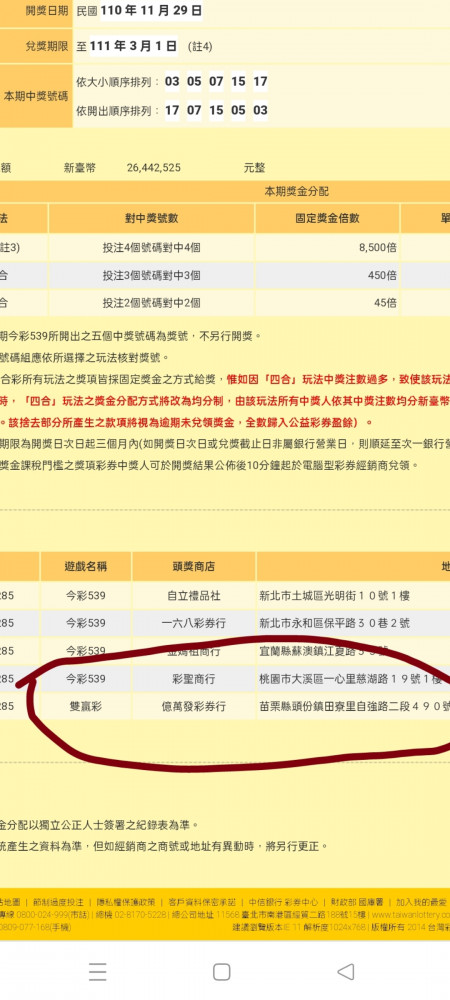Open the 客戶資料保密承諾 footer link
The image size is (450, 1000).
[202, 902]
